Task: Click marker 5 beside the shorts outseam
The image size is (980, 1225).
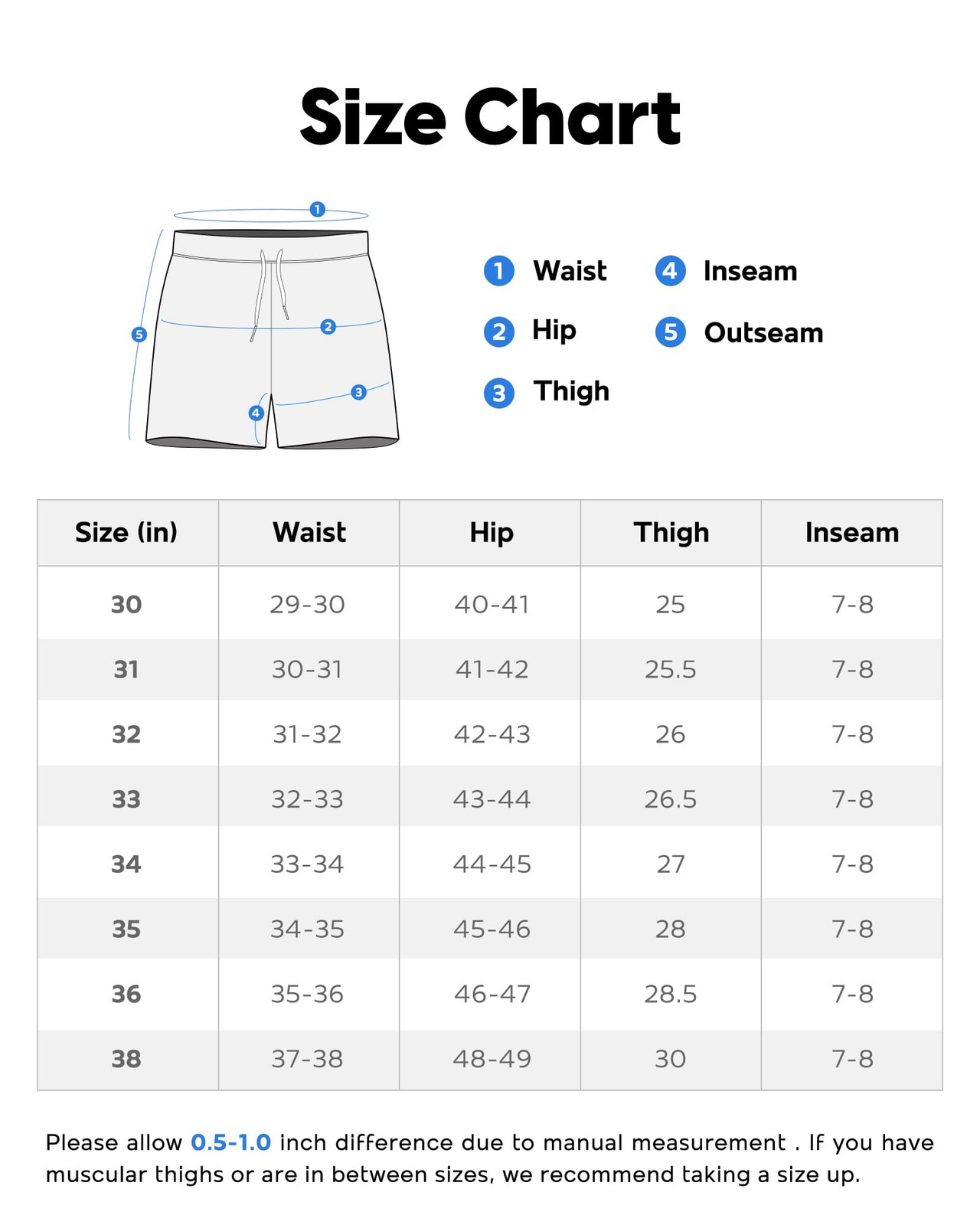Action: point(139,335)
